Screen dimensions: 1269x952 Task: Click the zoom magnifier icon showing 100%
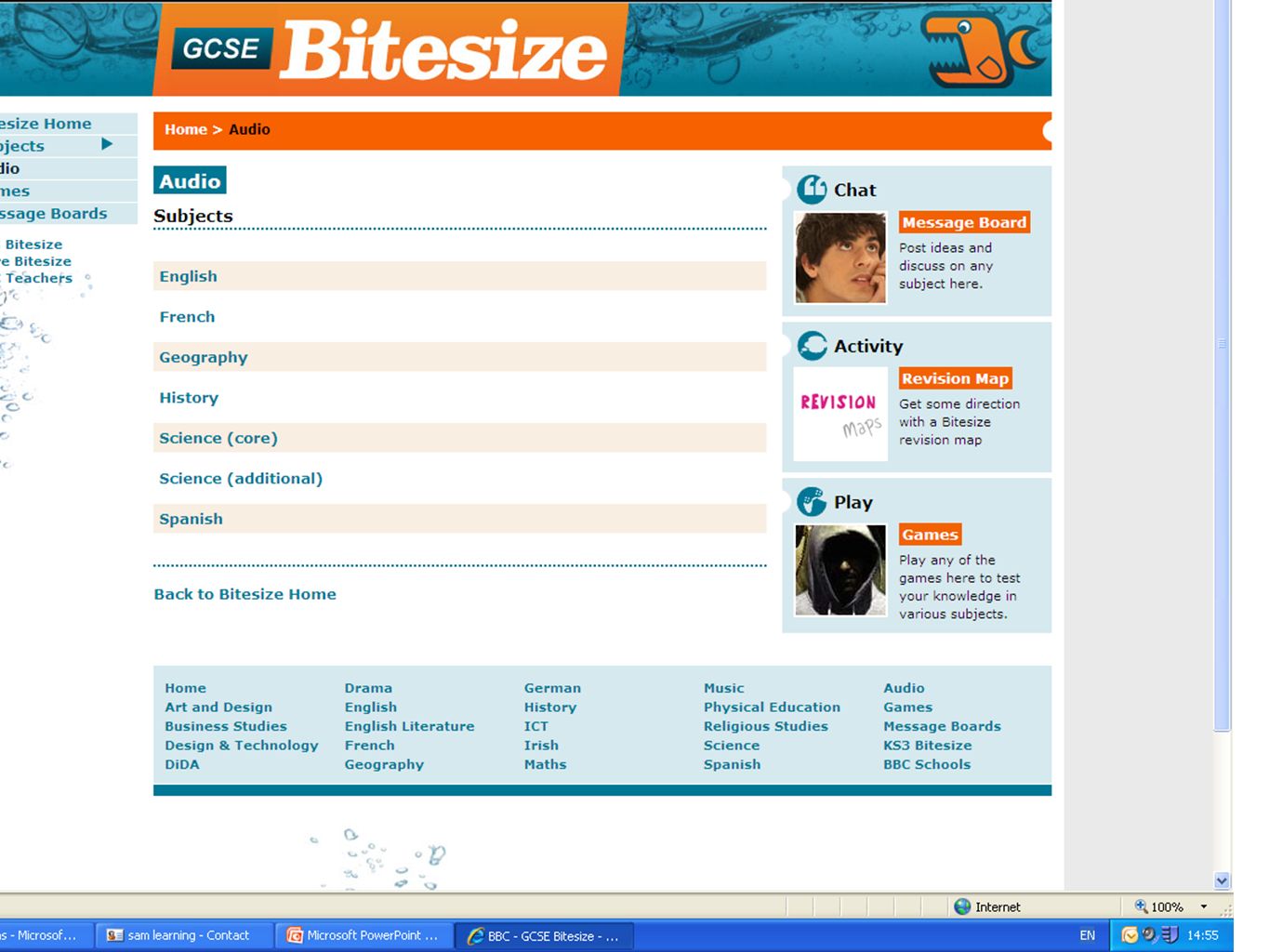tap(1141, 906)
